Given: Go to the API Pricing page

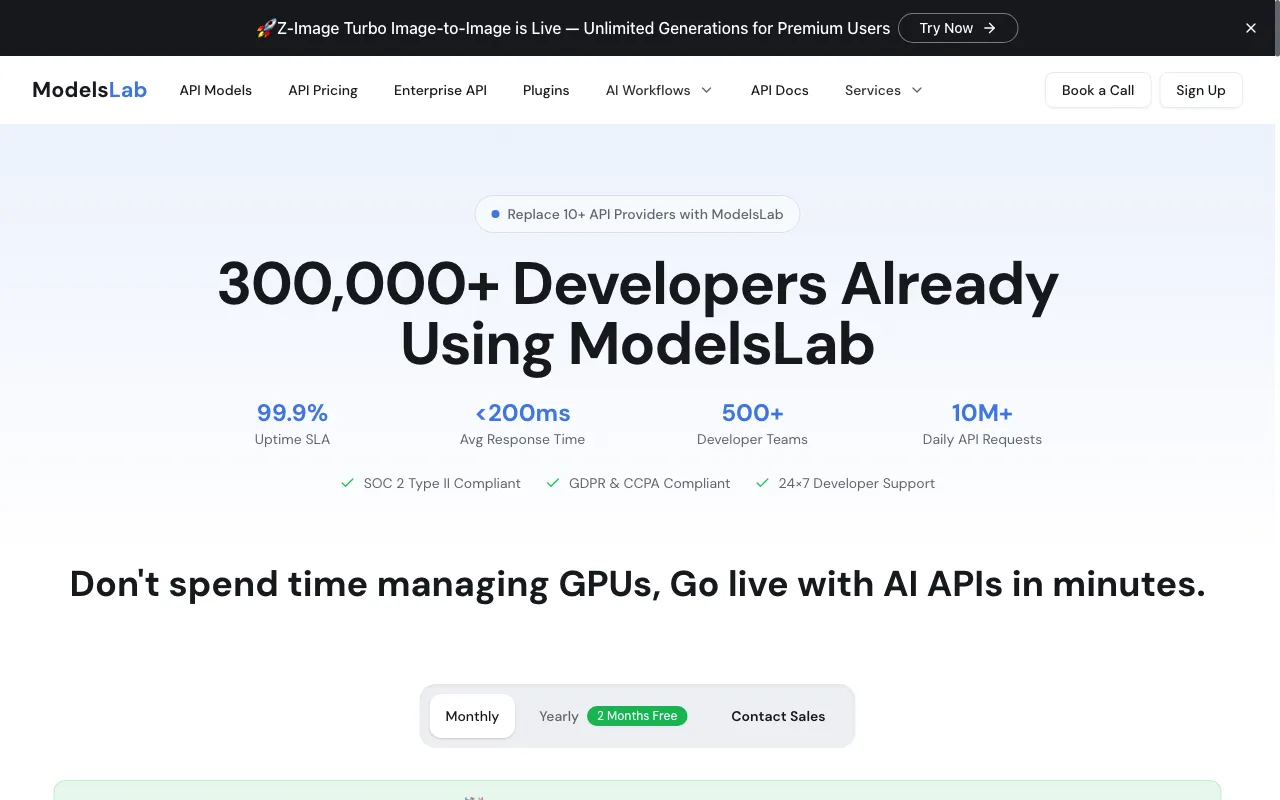Looking at the screenshot, I should 323,90.
